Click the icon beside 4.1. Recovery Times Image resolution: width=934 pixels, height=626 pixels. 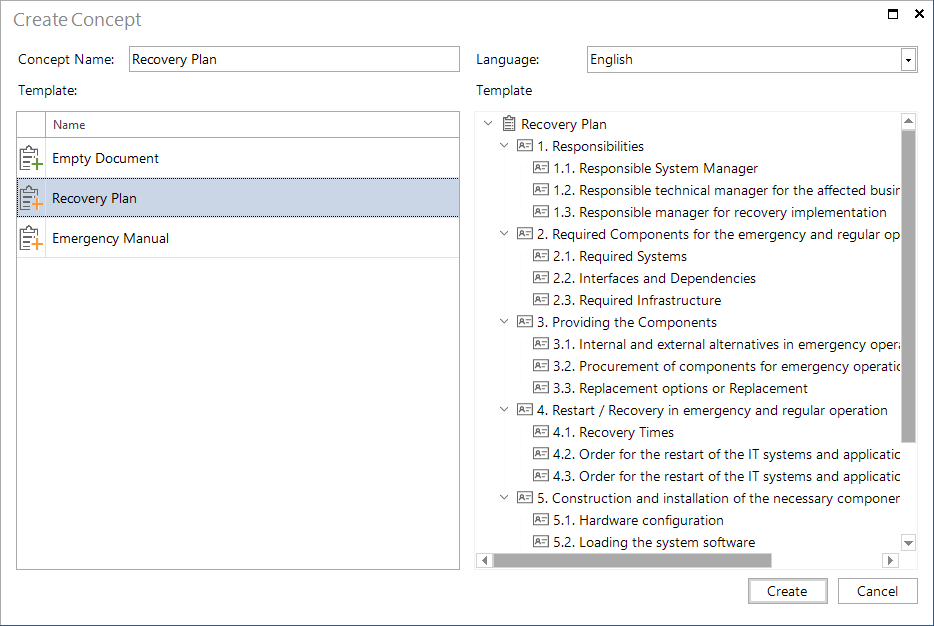click(x=540, y=431)
